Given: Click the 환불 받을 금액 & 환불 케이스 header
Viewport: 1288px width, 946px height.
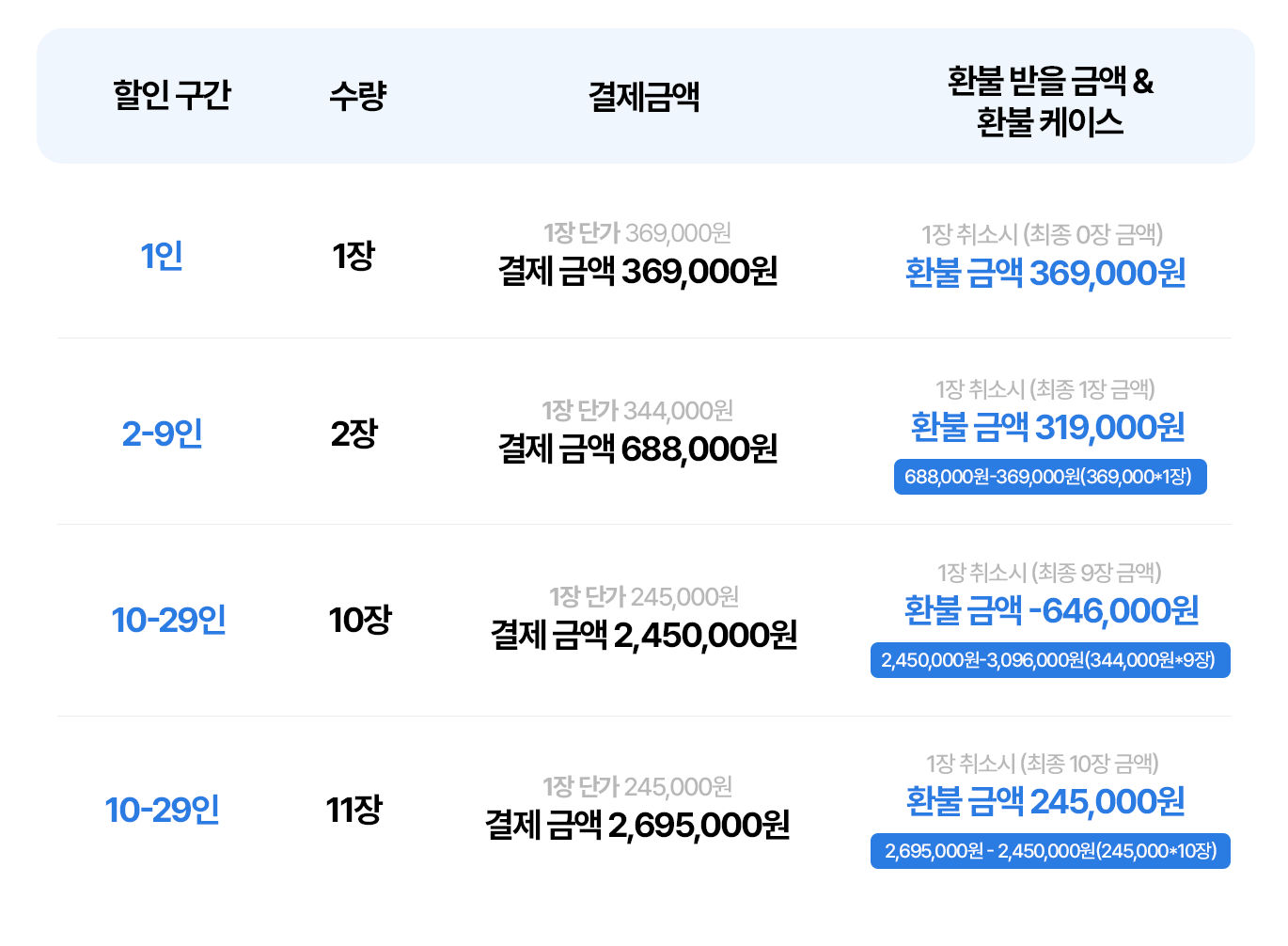Looking at the screenshot, I should coord(1050,102).
